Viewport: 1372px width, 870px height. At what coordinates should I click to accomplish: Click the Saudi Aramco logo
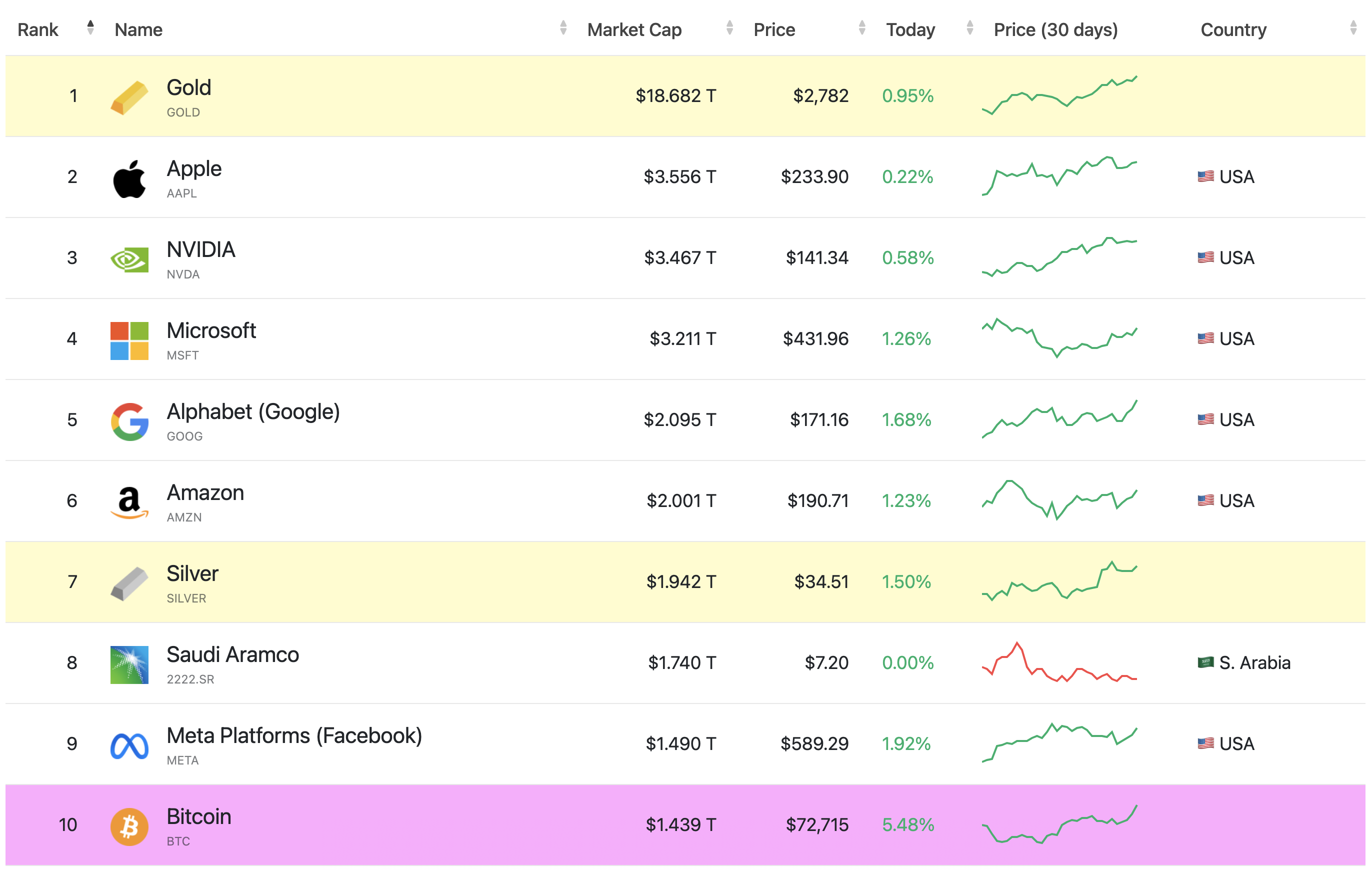[x=129, y=664]
